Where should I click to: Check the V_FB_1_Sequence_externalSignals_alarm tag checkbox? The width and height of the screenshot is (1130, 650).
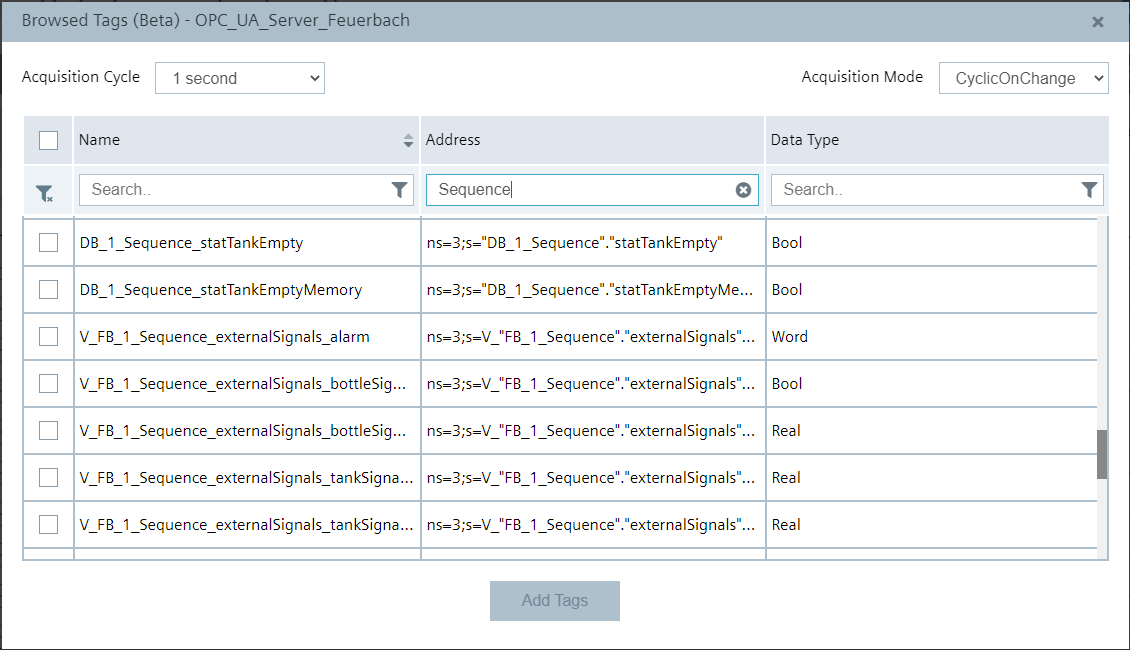click(x=47, y=336)
